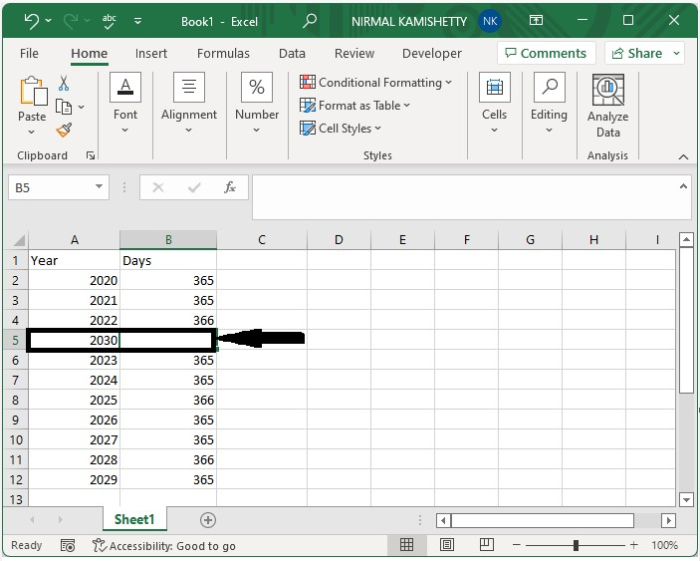Image resolution: width=700 pixels, height=561 pixels.
Task: Click Accessibility: Good to go status
Action: [163, 546]
